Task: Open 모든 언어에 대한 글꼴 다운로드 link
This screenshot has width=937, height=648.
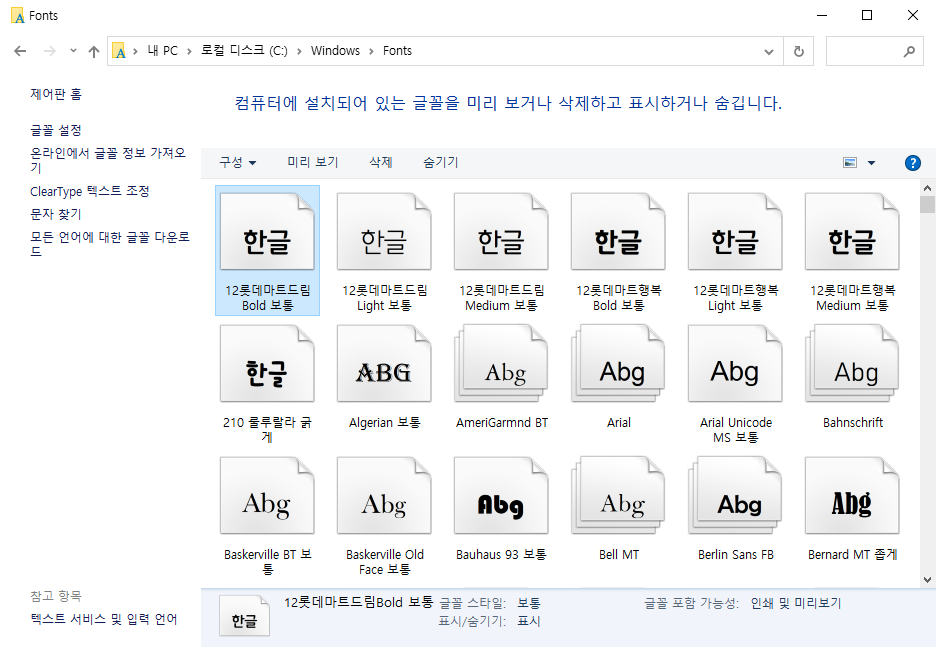Action: pos(110,244)
